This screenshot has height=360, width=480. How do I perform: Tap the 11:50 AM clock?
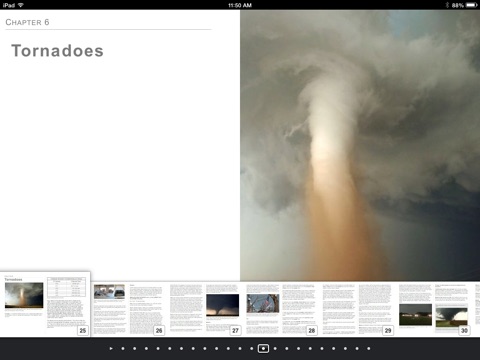click(x=240, y=5)
